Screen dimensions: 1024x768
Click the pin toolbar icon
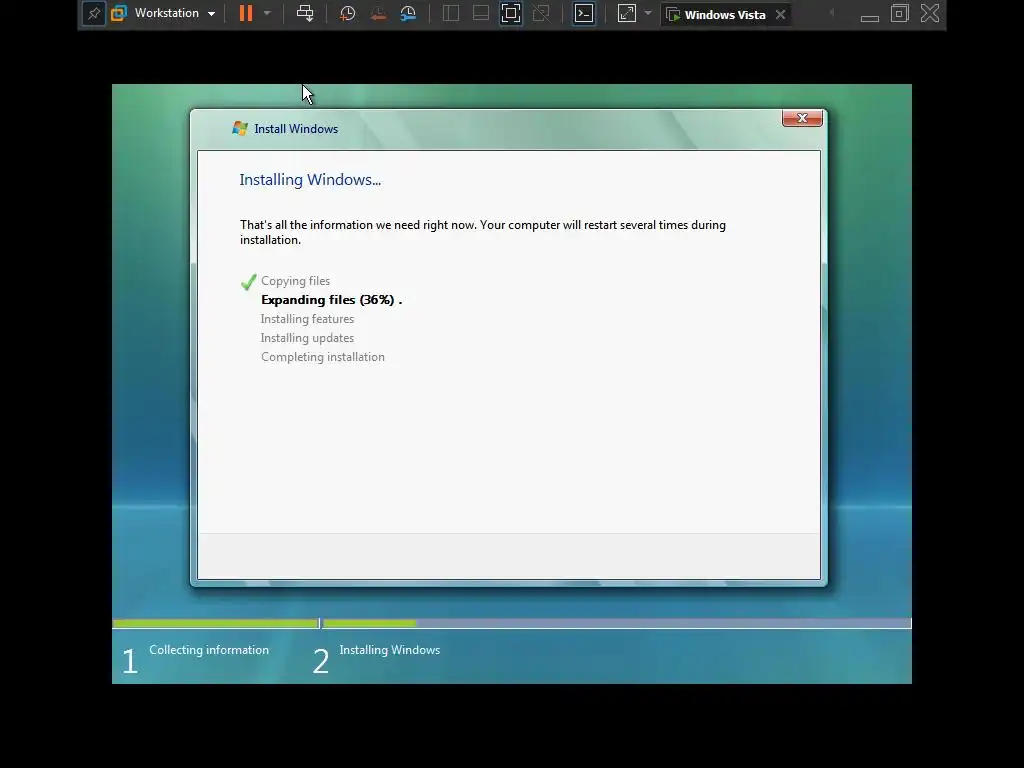[94, 14]
